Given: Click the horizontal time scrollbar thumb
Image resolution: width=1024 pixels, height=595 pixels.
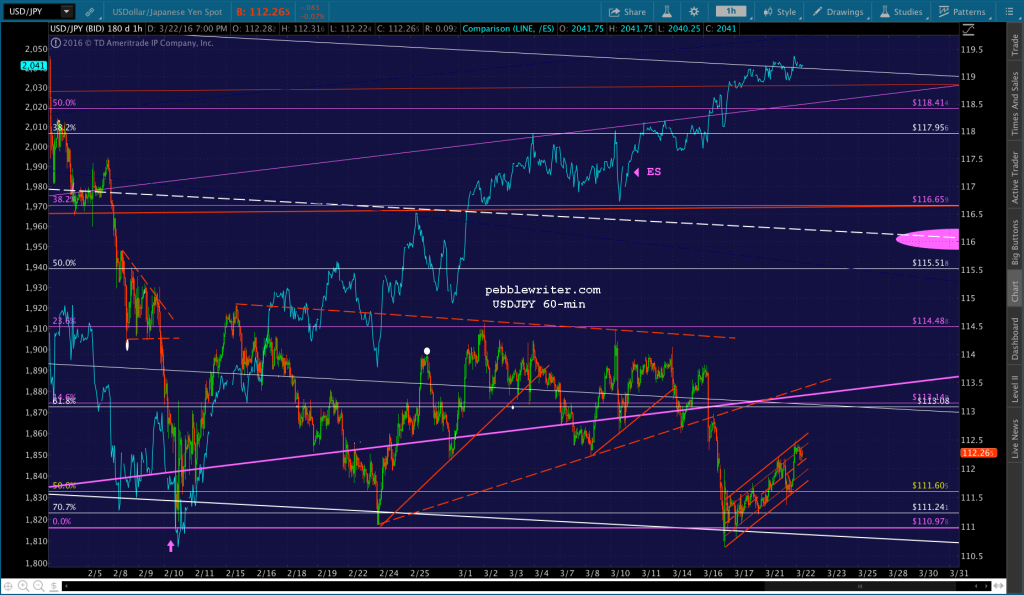Looking at the screenshot, I should tap(860, 586).
